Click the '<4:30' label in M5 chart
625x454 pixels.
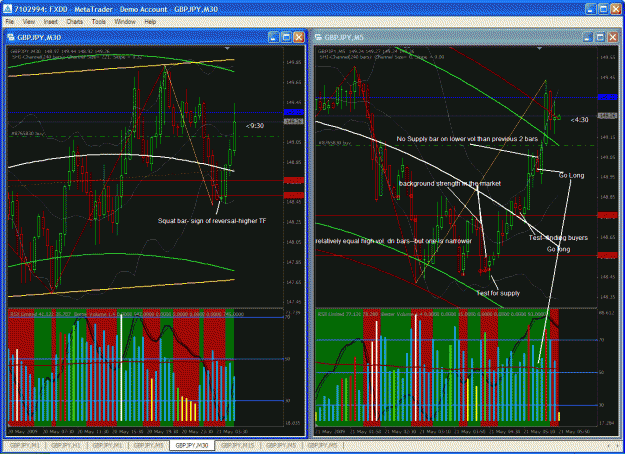[x=579, y=120]
